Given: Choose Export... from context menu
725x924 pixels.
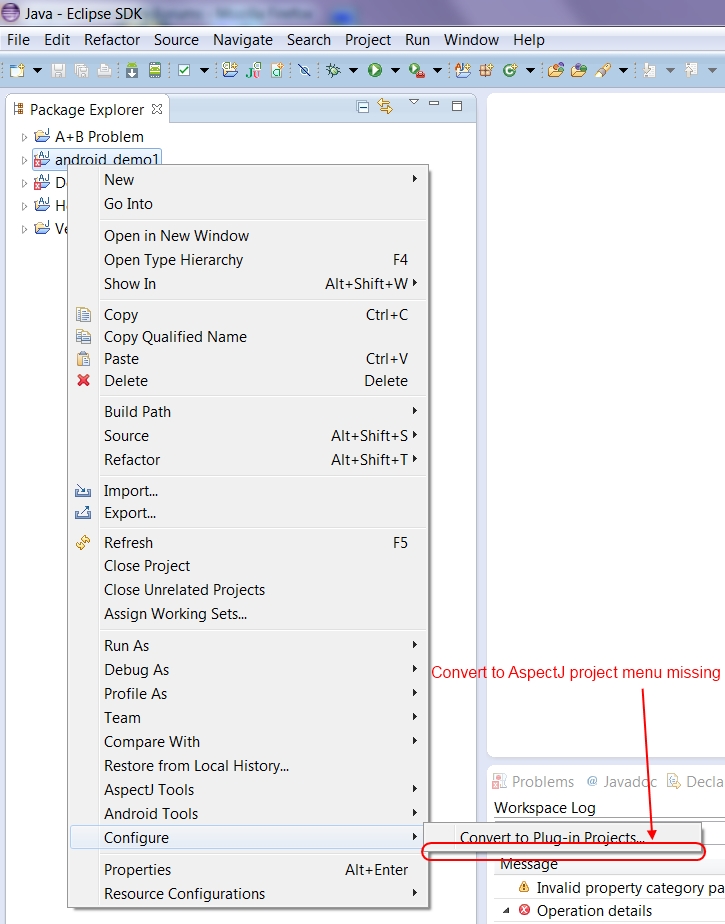Looking at the screenshot, I should tap(248, 513).
